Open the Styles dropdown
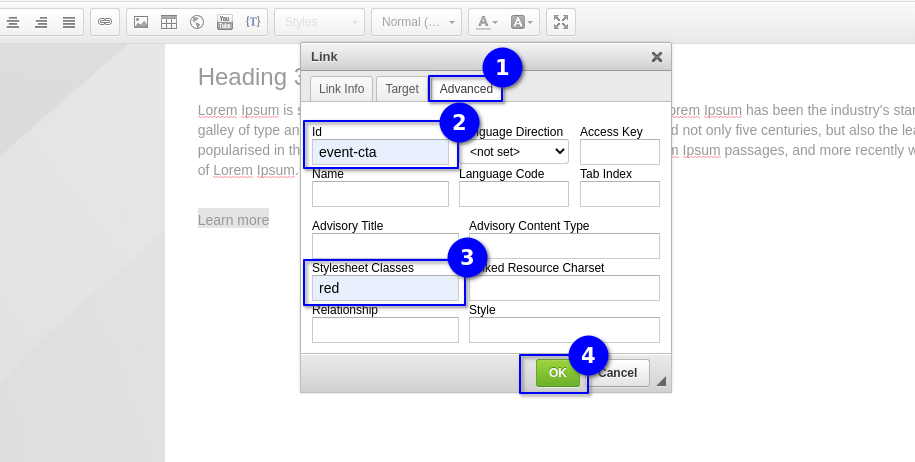This screenshot has height=462, width=915. click(x=319, y=21)
